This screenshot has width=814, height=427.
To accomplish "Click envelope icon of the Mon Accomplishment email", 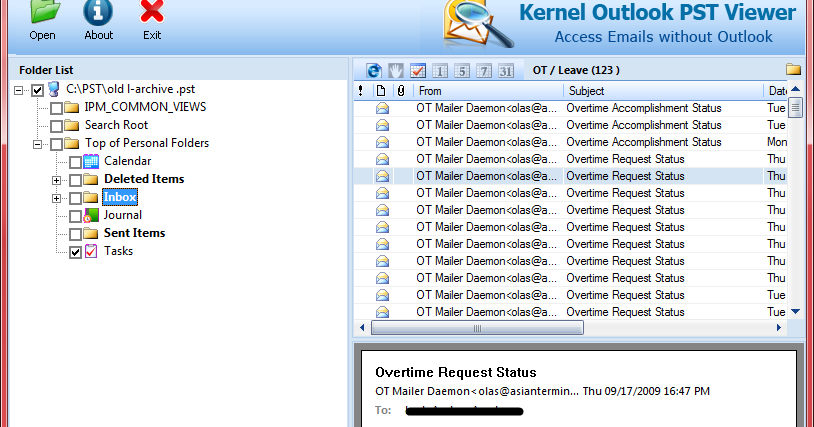I will click(383, 142).
